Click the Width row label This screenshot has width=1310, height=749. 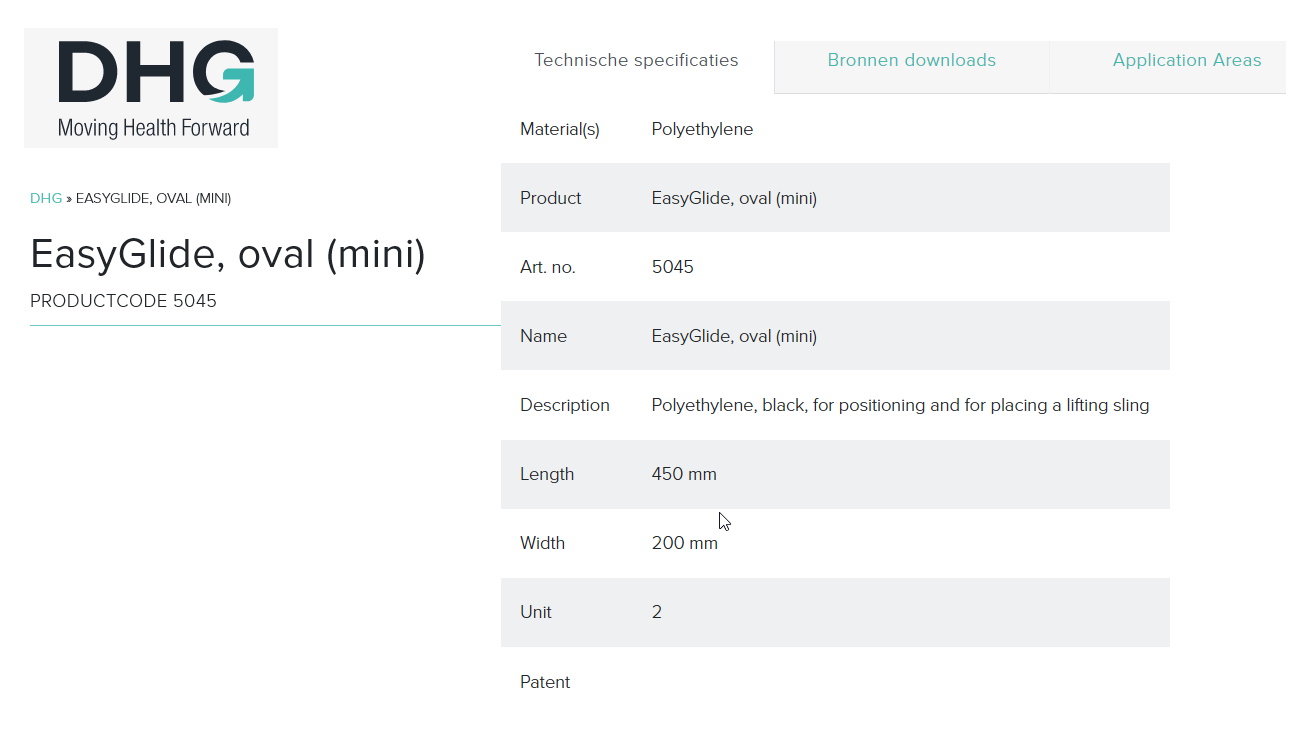point(542,543)
